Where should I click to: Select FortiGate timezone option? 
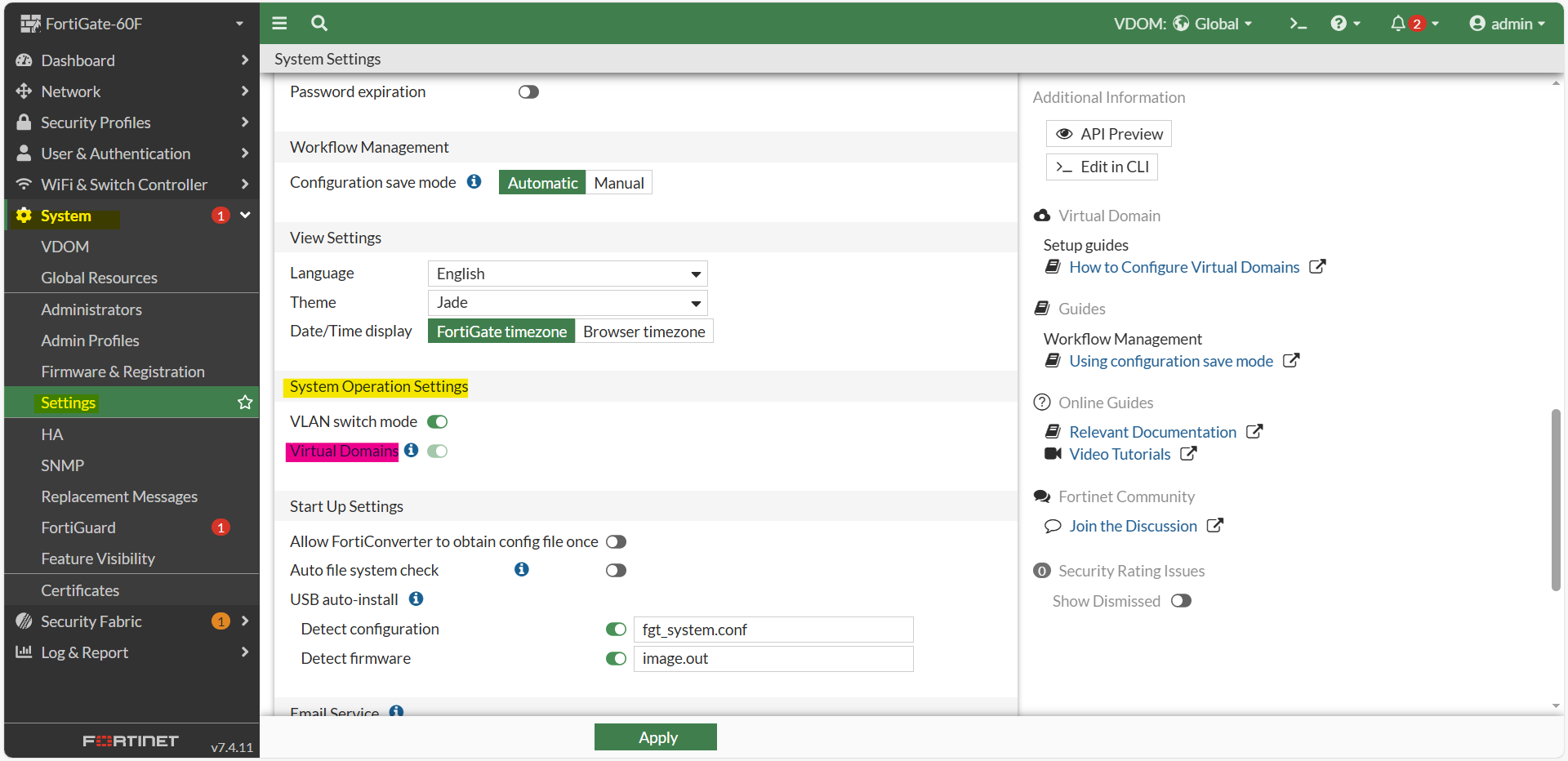[501, 332]
